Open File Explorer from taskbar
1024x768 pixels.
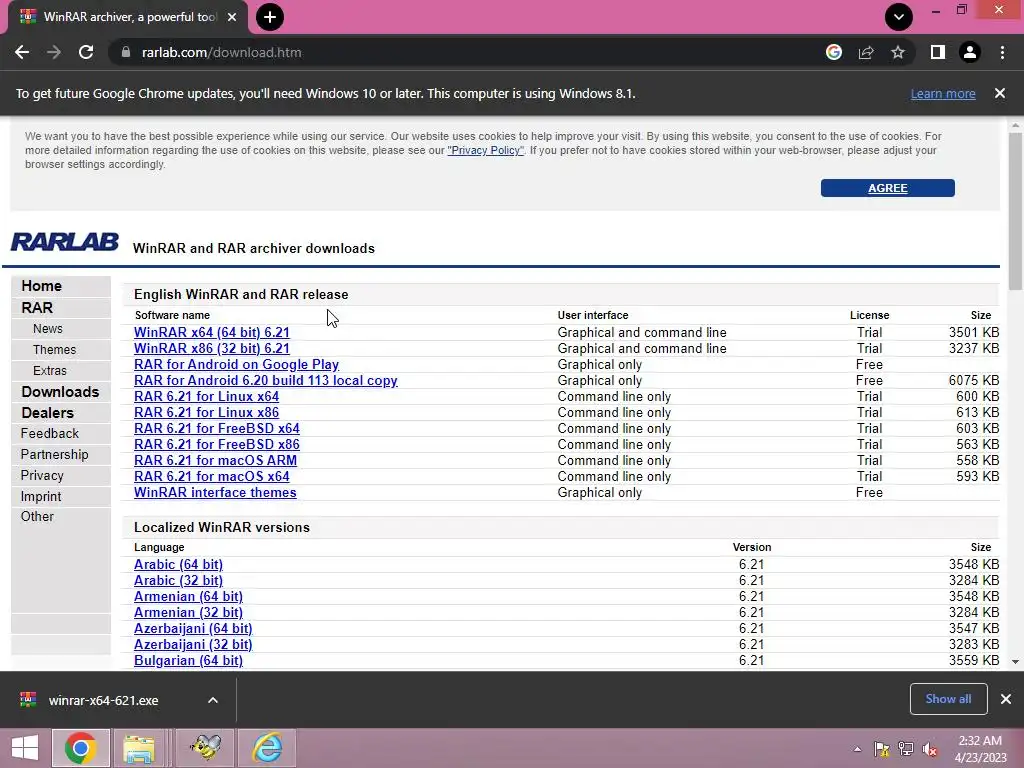pyautogui.click(x=139, y=748)
